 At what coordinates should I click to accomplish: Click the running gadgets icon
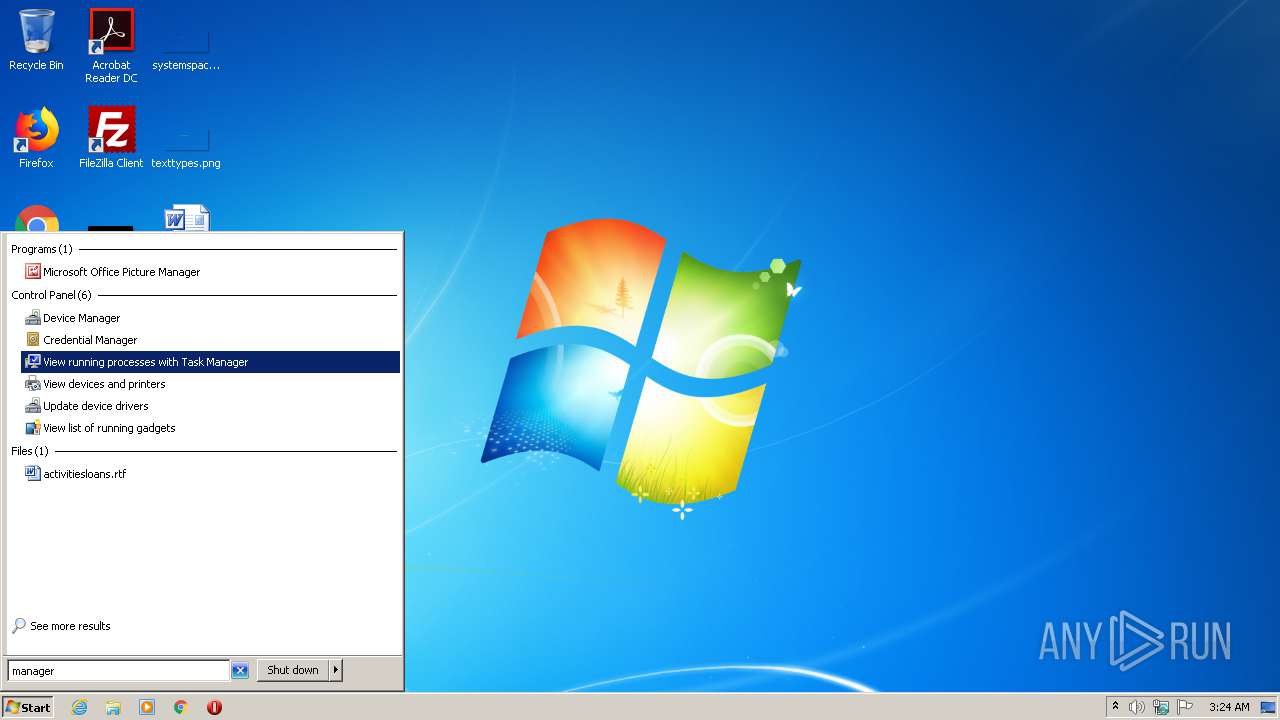[x=33, y=428]
